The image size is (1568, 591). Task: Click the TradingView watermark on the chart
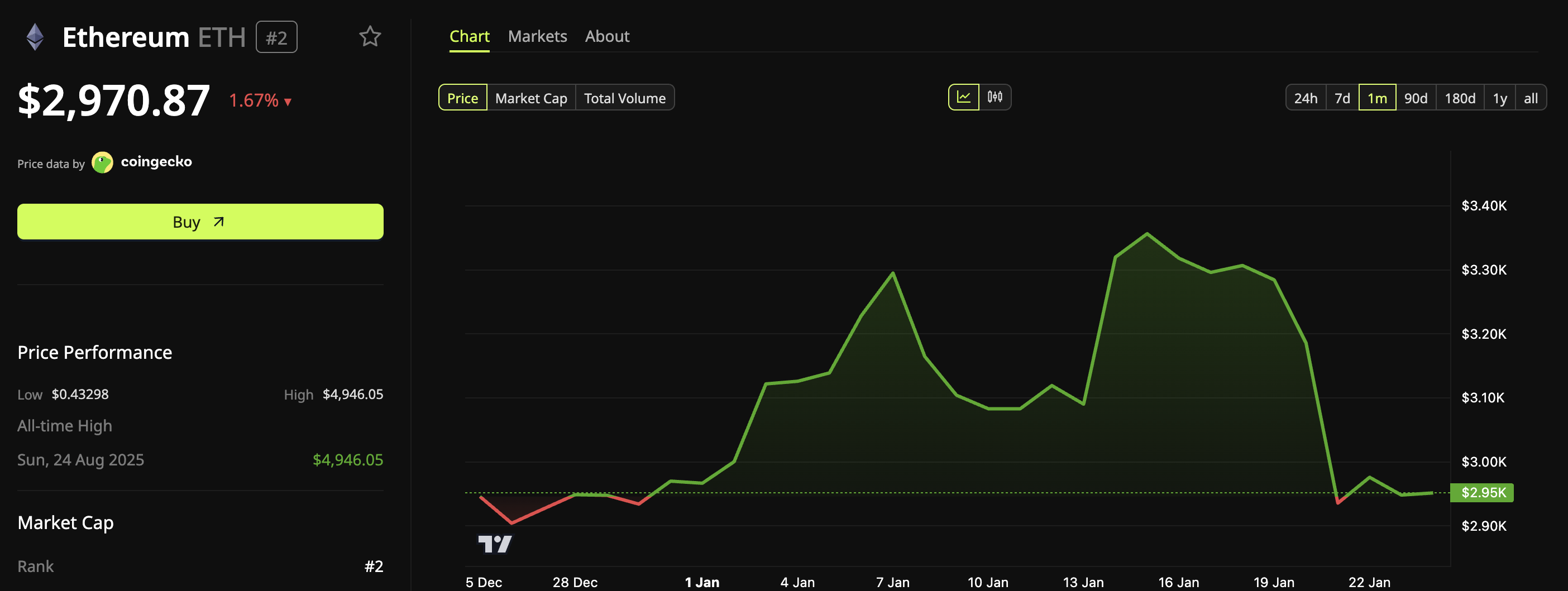pyautogui.click(x=494, y=544)
